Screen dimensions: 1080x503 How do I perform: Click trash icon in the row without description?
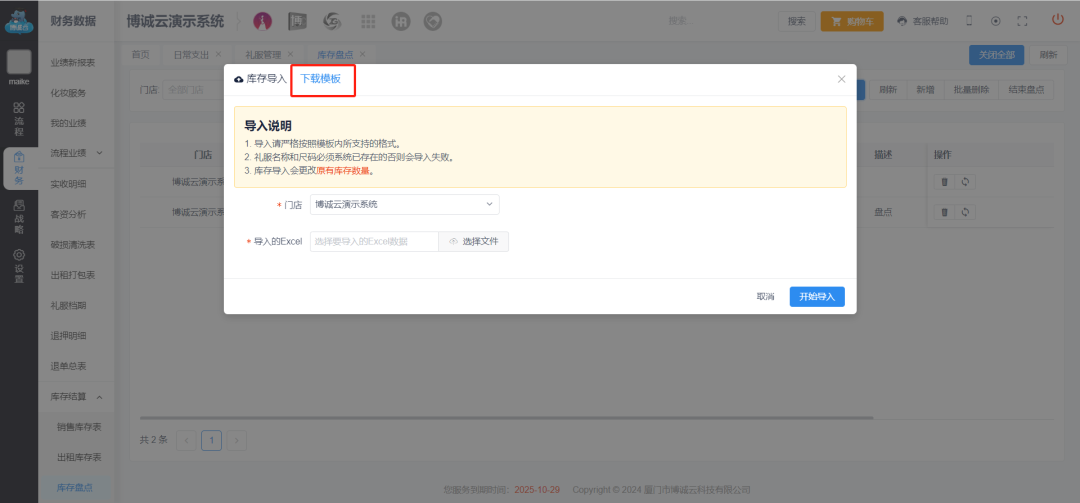(944, 182)
